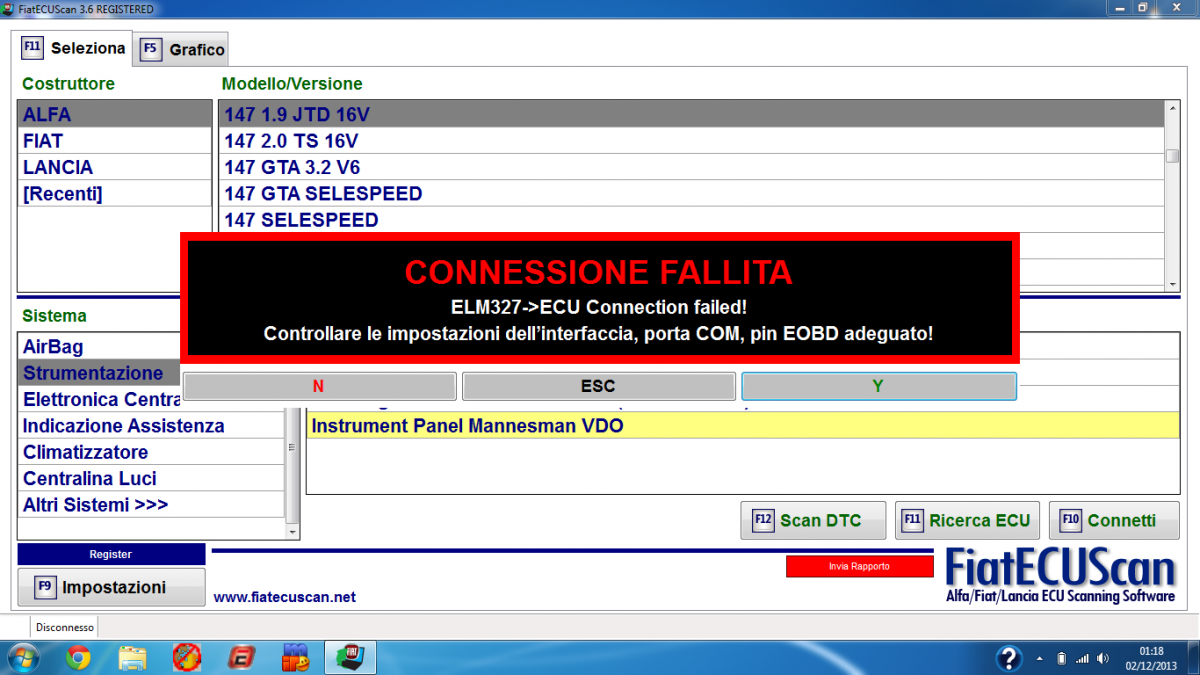Screen dimensions: 1200x675
Task: Open the Windows Start menu
Action: 22,657
